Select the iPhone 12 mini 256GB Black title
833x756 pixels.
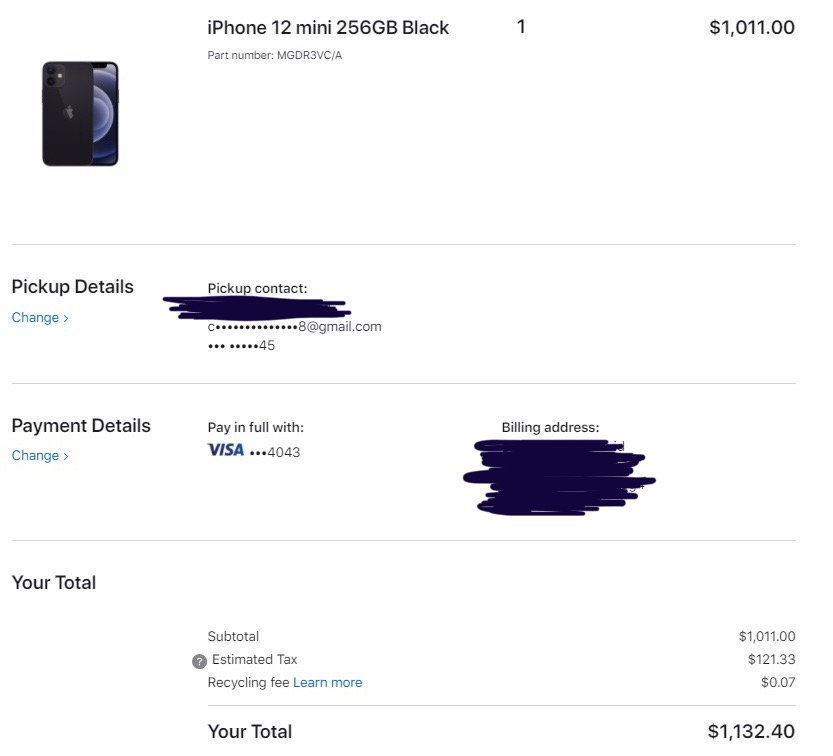coord(328,28)
